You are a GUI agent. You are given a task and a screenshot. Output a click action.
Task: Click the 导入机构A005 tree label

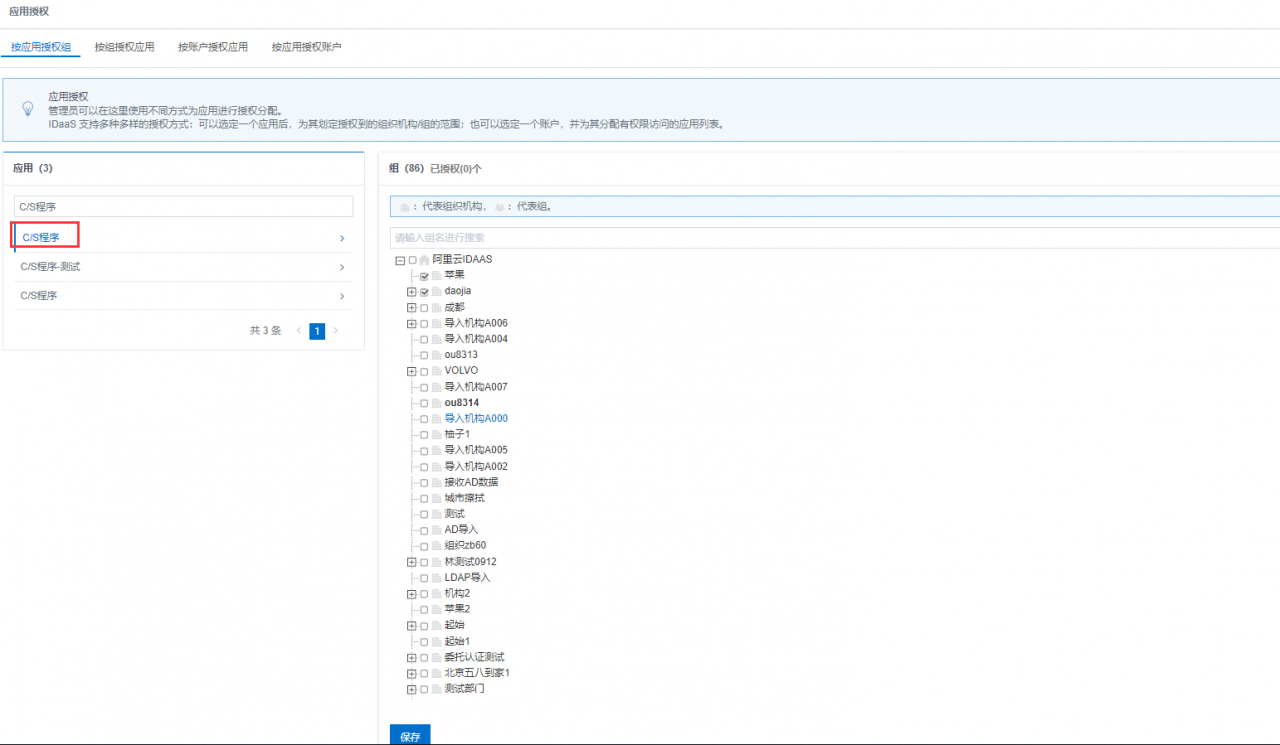pyautogui.click(x=476, y=451)
